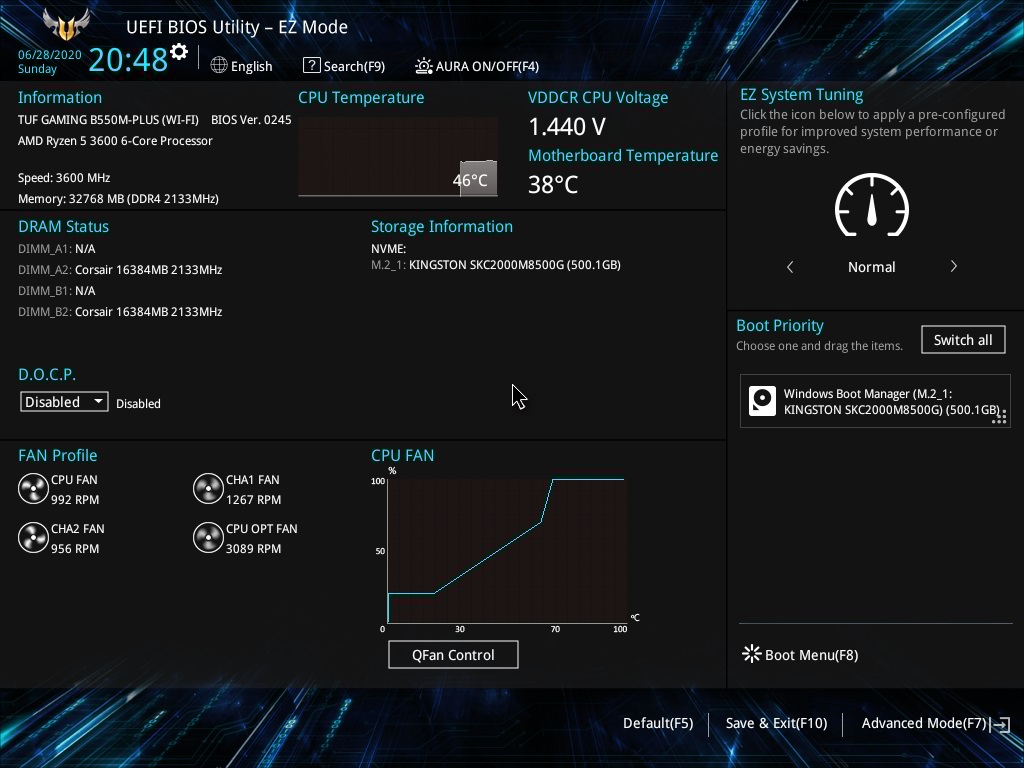The width and height of the screenshot is (1024, 768).
Task: Open the D.O.C.P. dropdown
Action: pos(64,401)
